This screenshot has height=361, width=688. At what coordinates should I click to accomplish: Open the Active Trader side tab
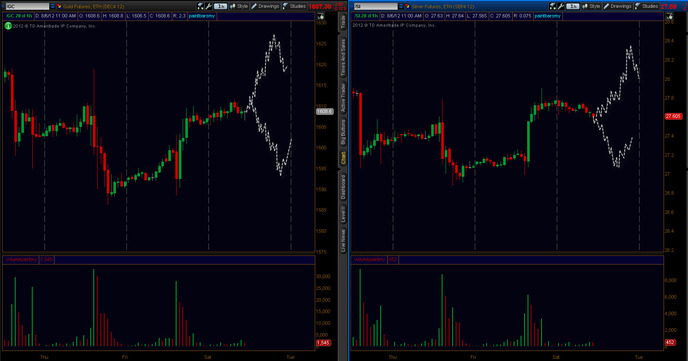343,97
